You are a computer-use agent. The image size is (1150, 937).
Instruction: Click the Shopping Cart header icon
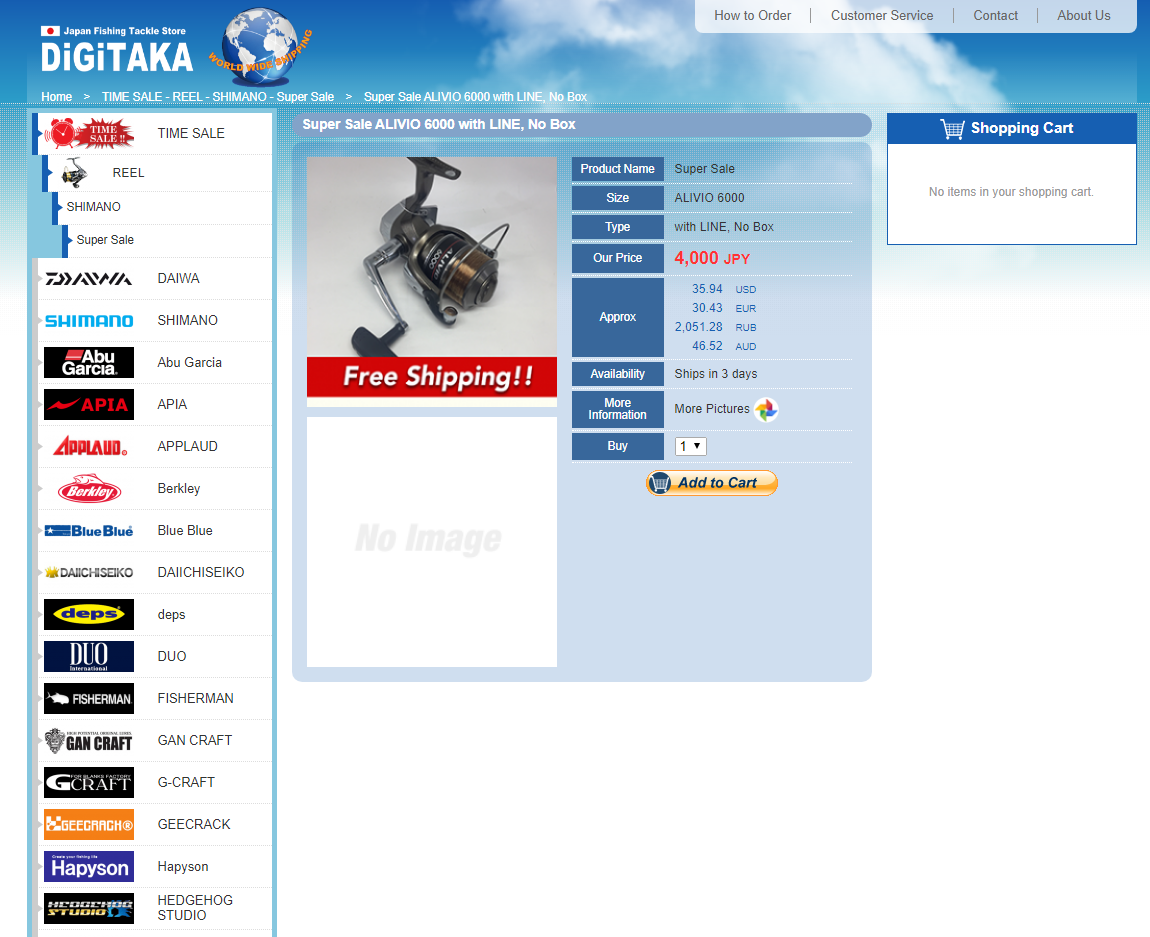952,129
